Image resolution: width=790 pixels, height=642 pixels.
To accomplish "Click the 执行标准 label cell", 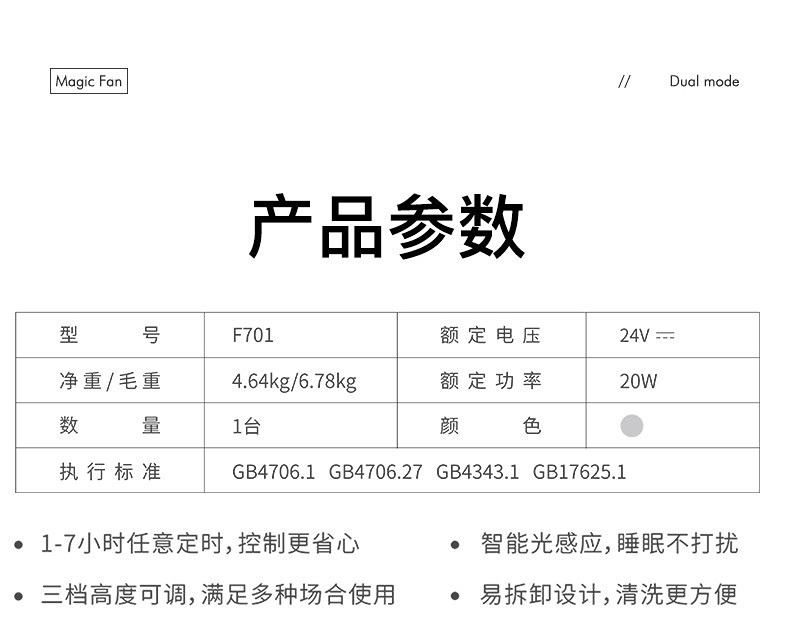I will 110,471.
